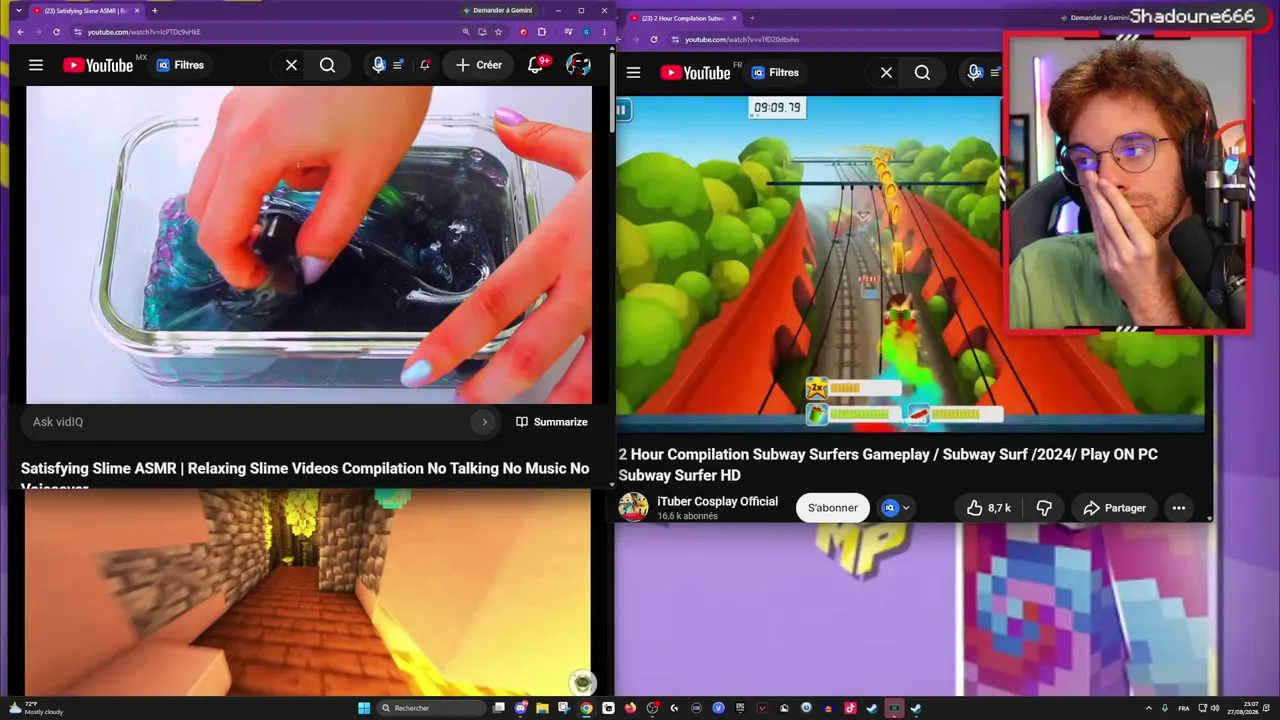Open the Créer menu in the left window
This screenshot has height=720, width=1280.
(479, 65)
